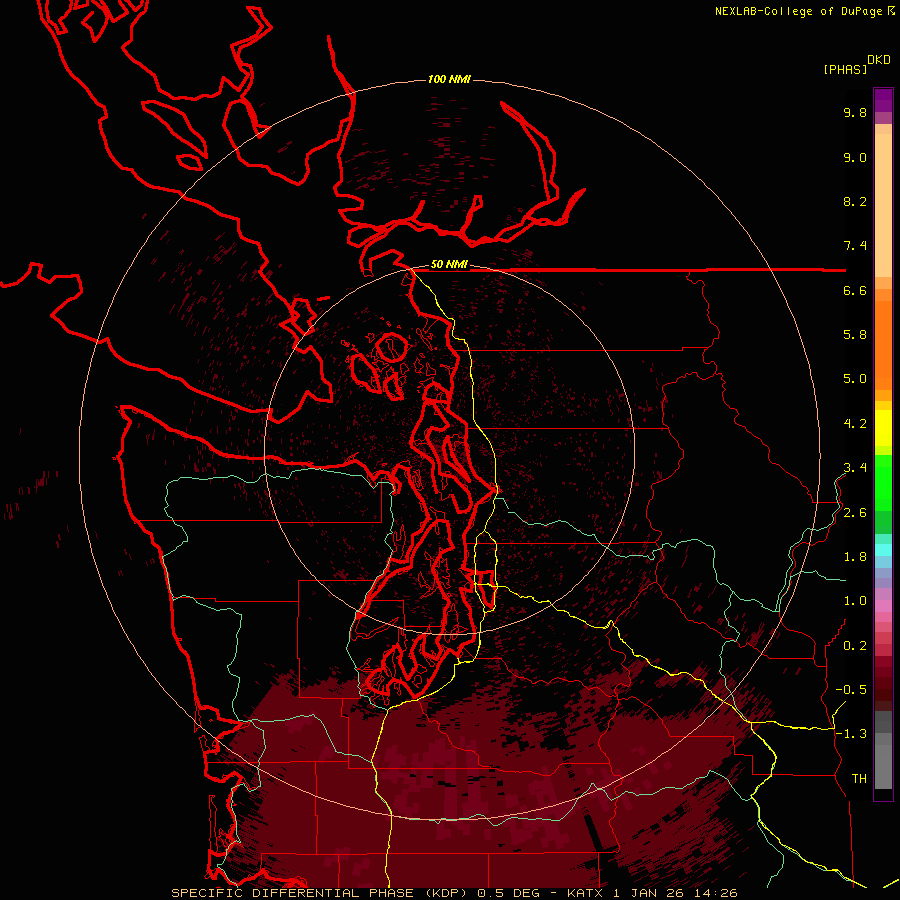Click the yellow color bar segment
This screenshot has width=900, height=900.
point(883,428)
